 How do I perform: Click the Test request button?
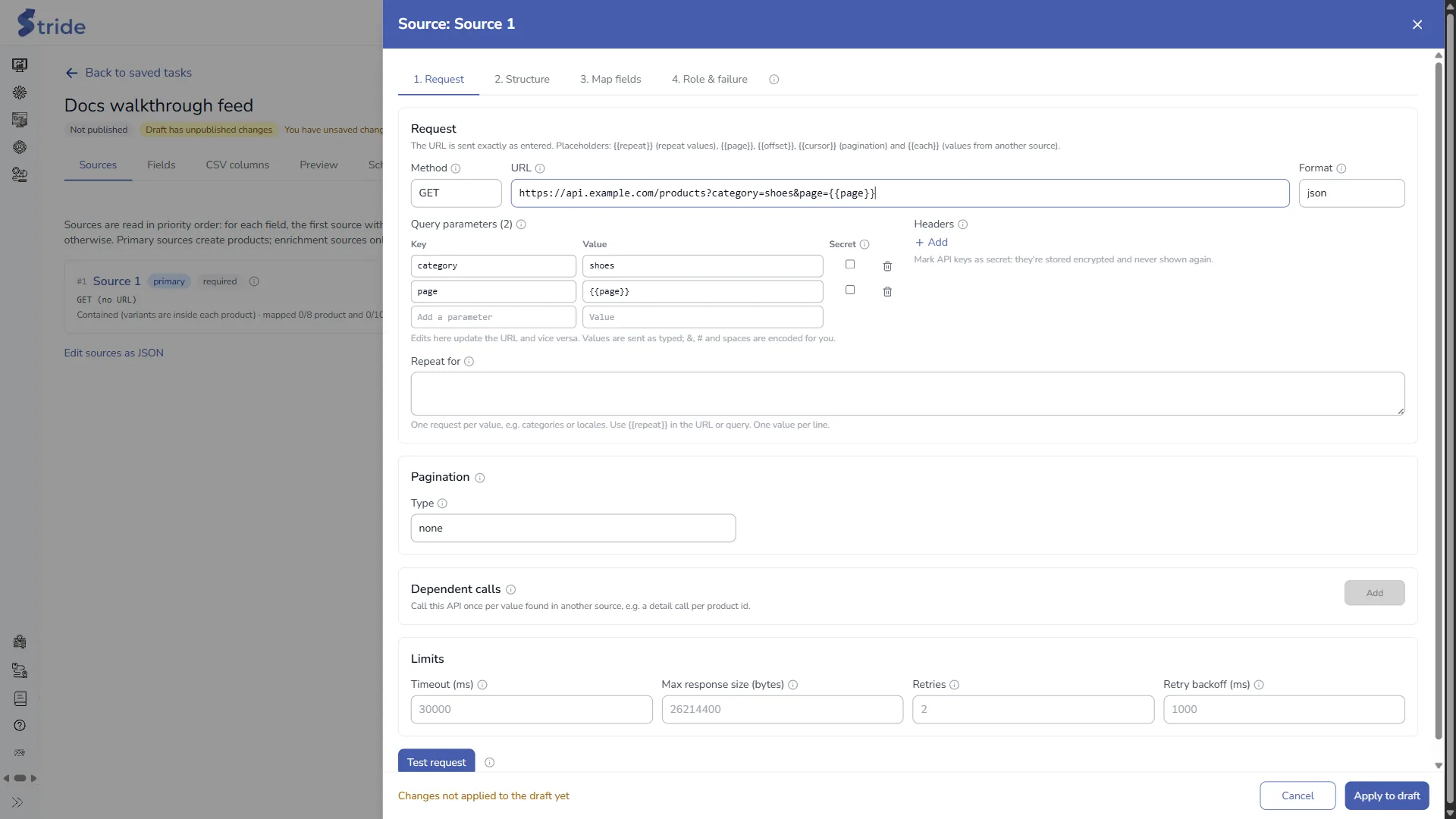436,762
